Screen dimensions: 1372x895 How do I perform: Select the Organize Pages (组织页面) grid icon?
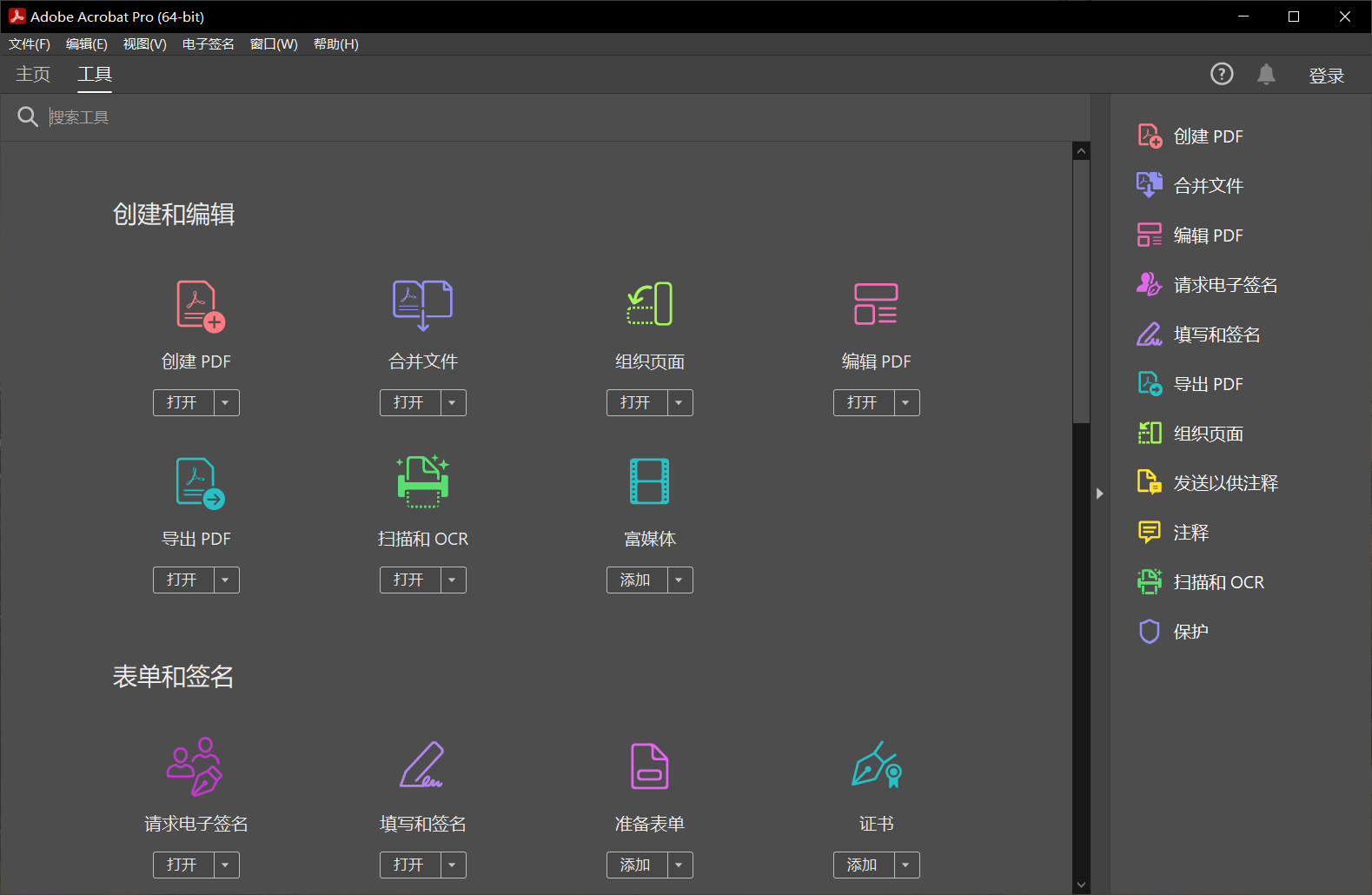(650, 304)
